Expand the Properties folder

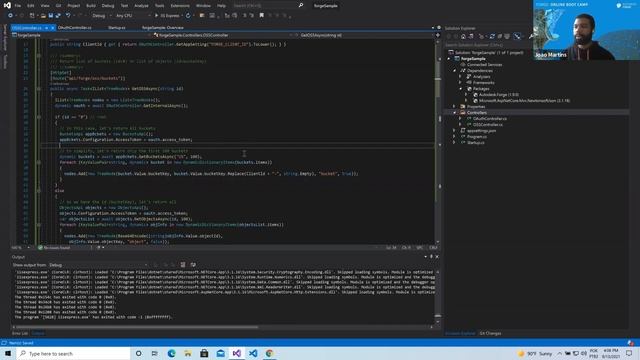454,107
